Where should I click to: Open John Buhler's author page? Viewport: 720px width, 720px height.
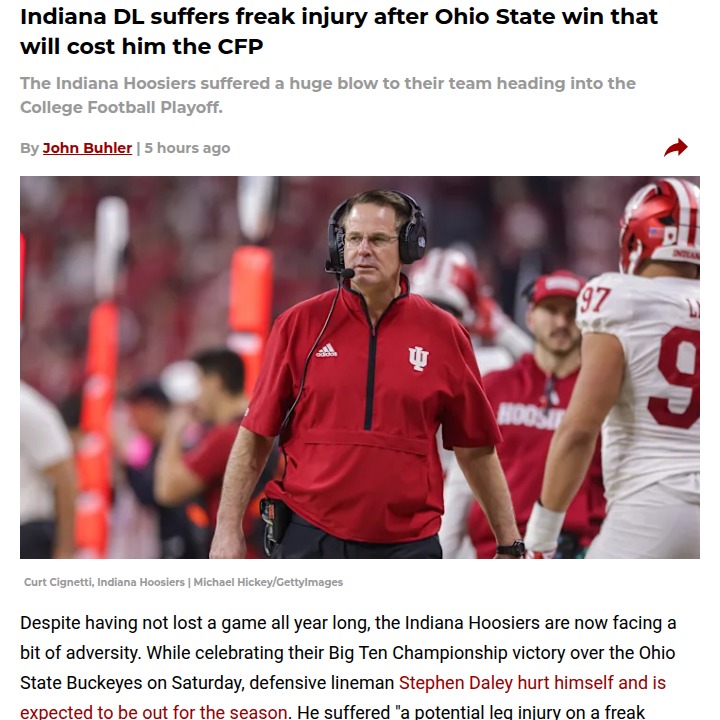point(87,148)
